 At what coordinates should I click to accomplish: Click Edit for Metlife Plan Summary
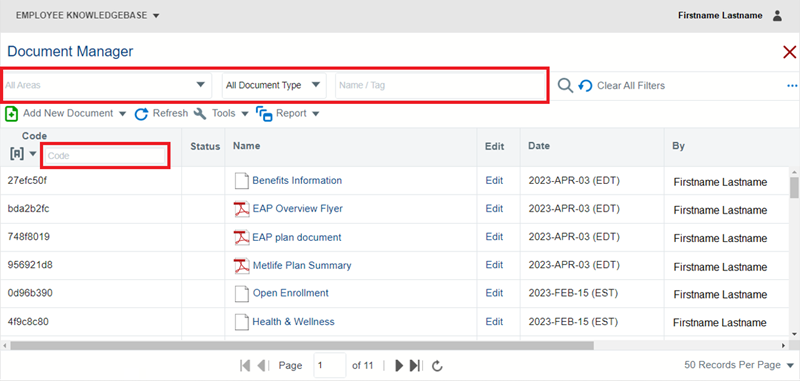click(x=494, y=265)
